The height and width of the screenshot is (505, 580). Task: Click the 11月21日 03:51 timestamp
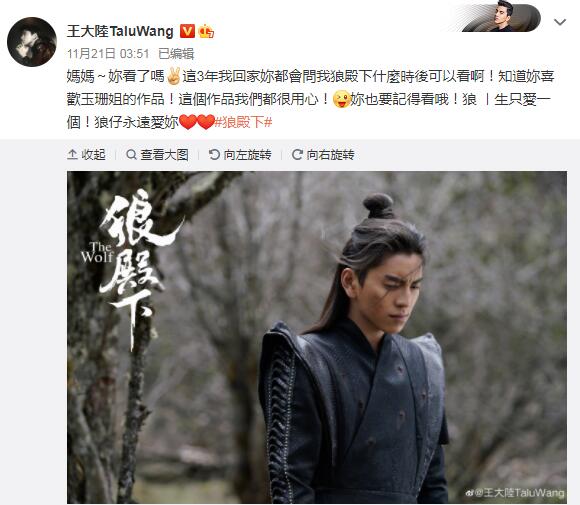click(108, 54)
